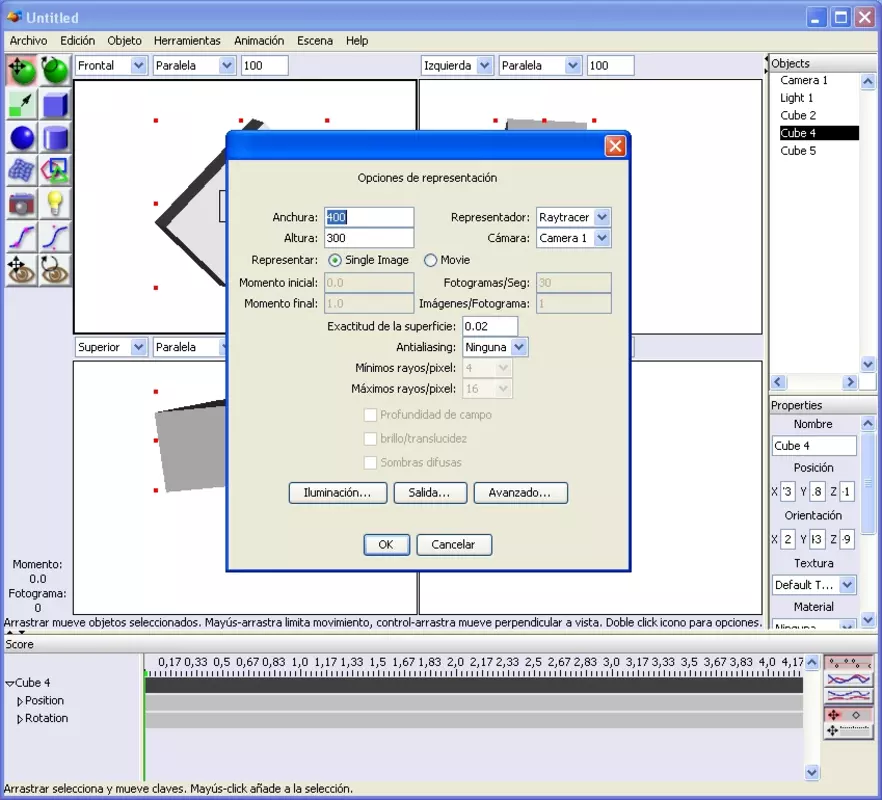
Task: Open the Cámara dropdown in dialog
Action: 573,238
